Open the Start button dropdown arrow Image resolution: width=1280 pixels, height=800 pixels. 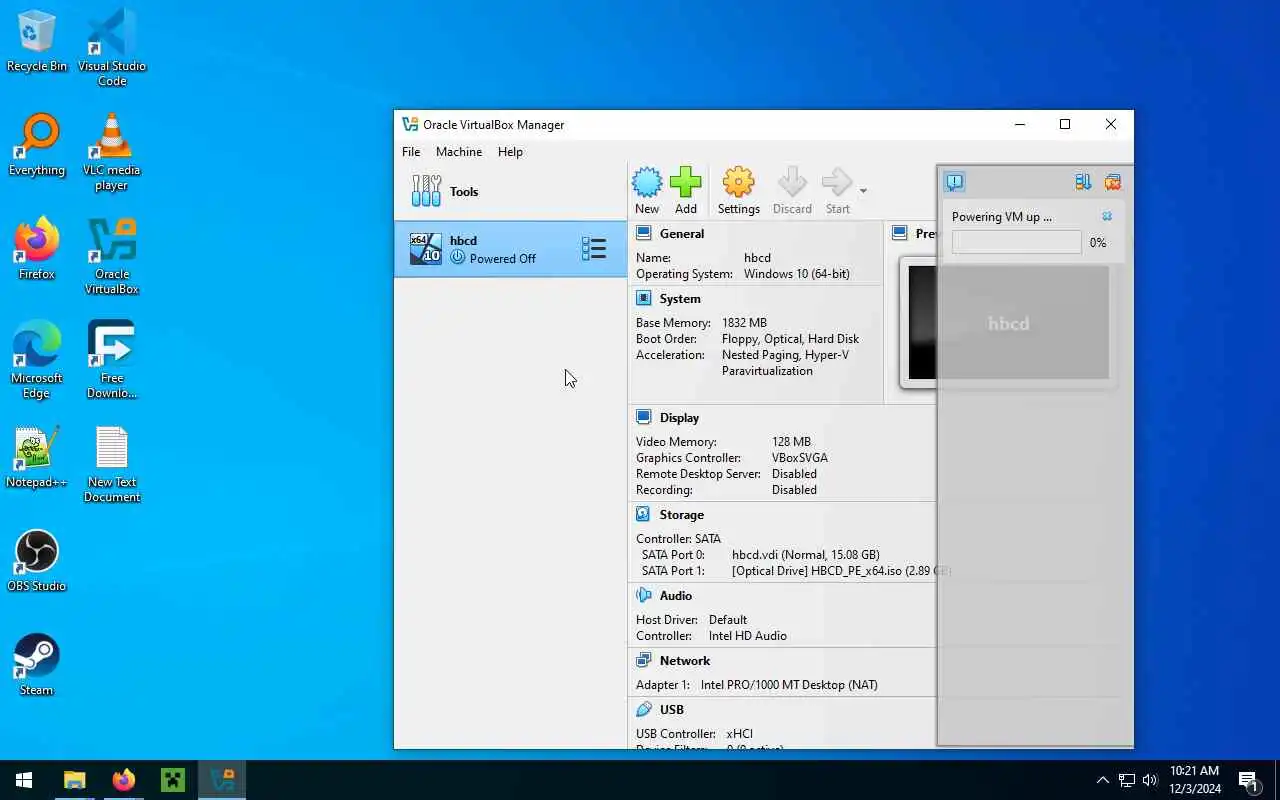(x=863, y=191)
